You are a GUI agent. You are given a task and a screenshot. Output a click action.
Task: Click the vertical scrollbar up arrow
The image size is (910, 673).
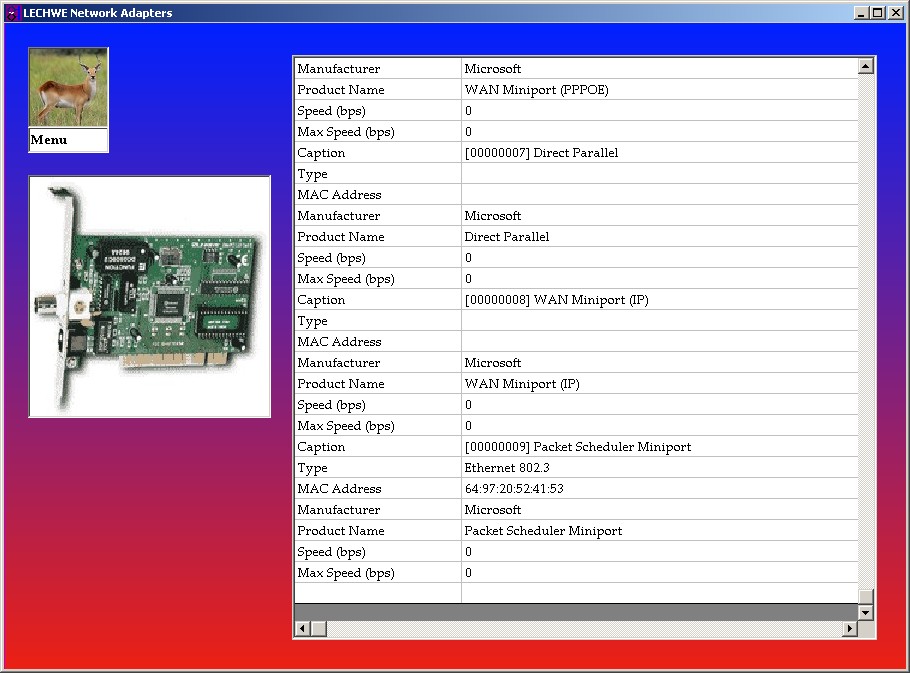coord(866,66)
